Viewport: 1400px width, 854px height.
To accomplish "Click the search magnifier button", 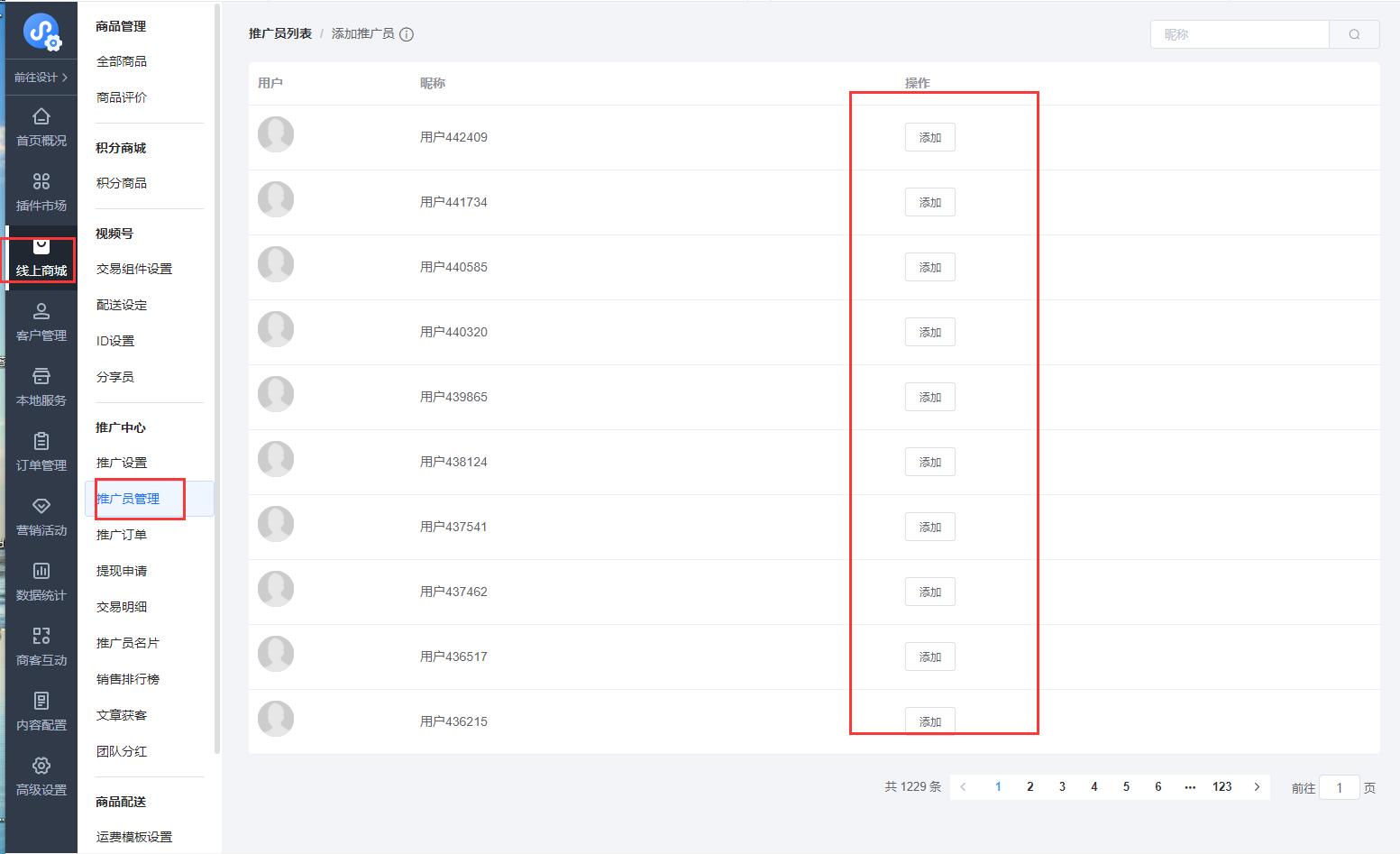I will click(1354, 34).
